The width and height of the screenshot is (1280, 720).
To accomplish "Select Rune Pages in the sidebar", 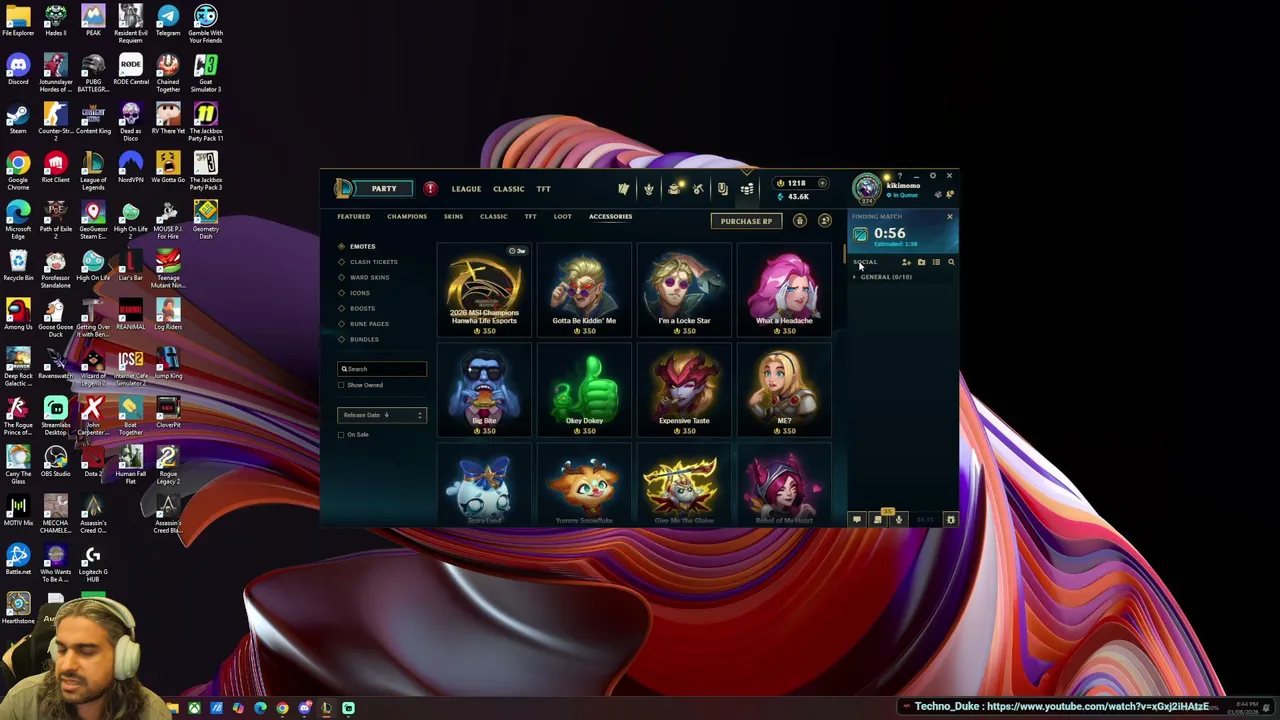I will click(369, 324).
